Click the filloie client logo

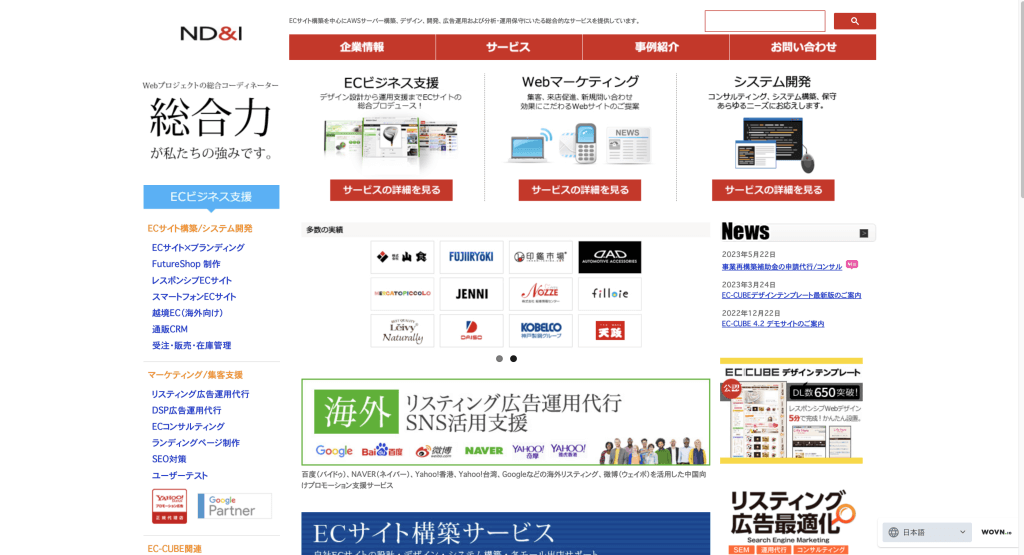coord(610,294)
